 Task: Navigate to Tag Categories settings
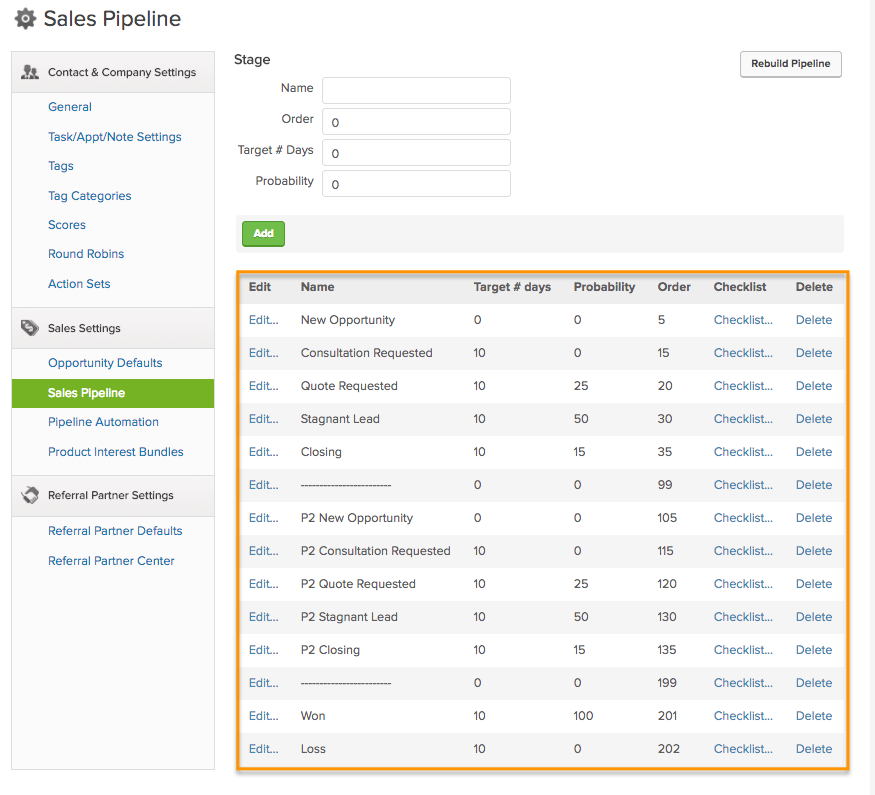point(90,195)
